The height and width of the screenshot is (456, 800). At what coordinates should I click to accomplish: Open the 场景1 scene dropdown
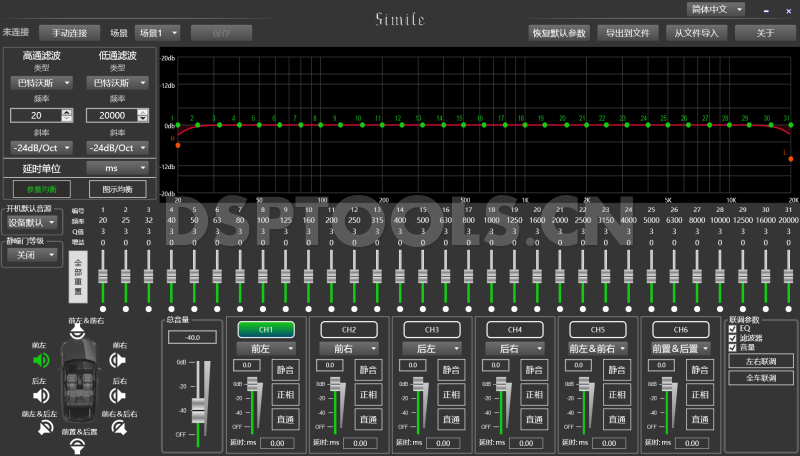click(158, 32)
